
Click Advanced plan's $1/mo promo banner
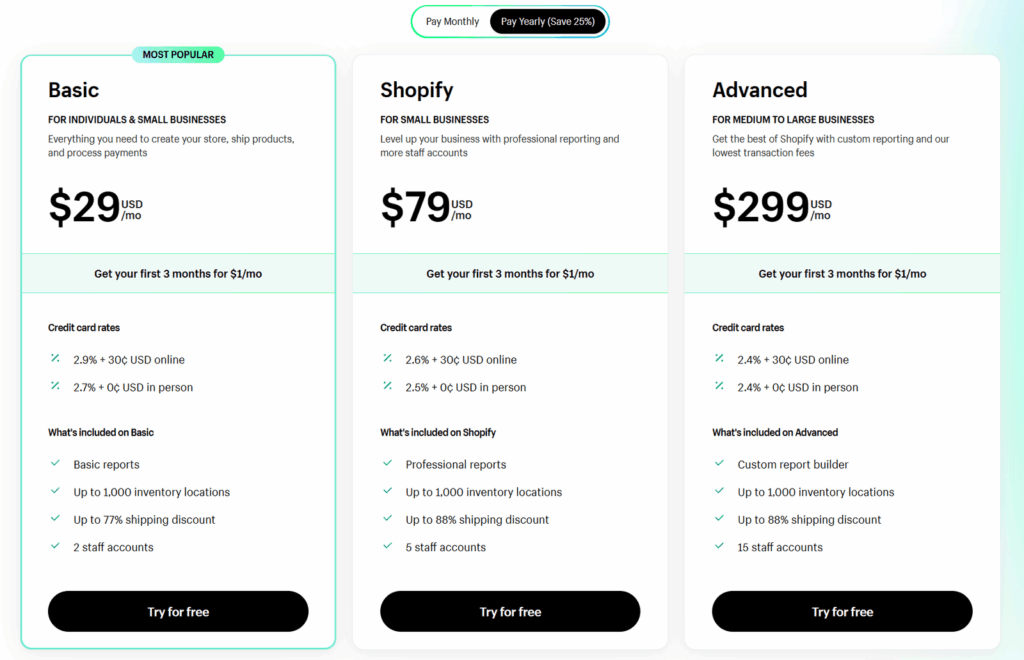842,273
